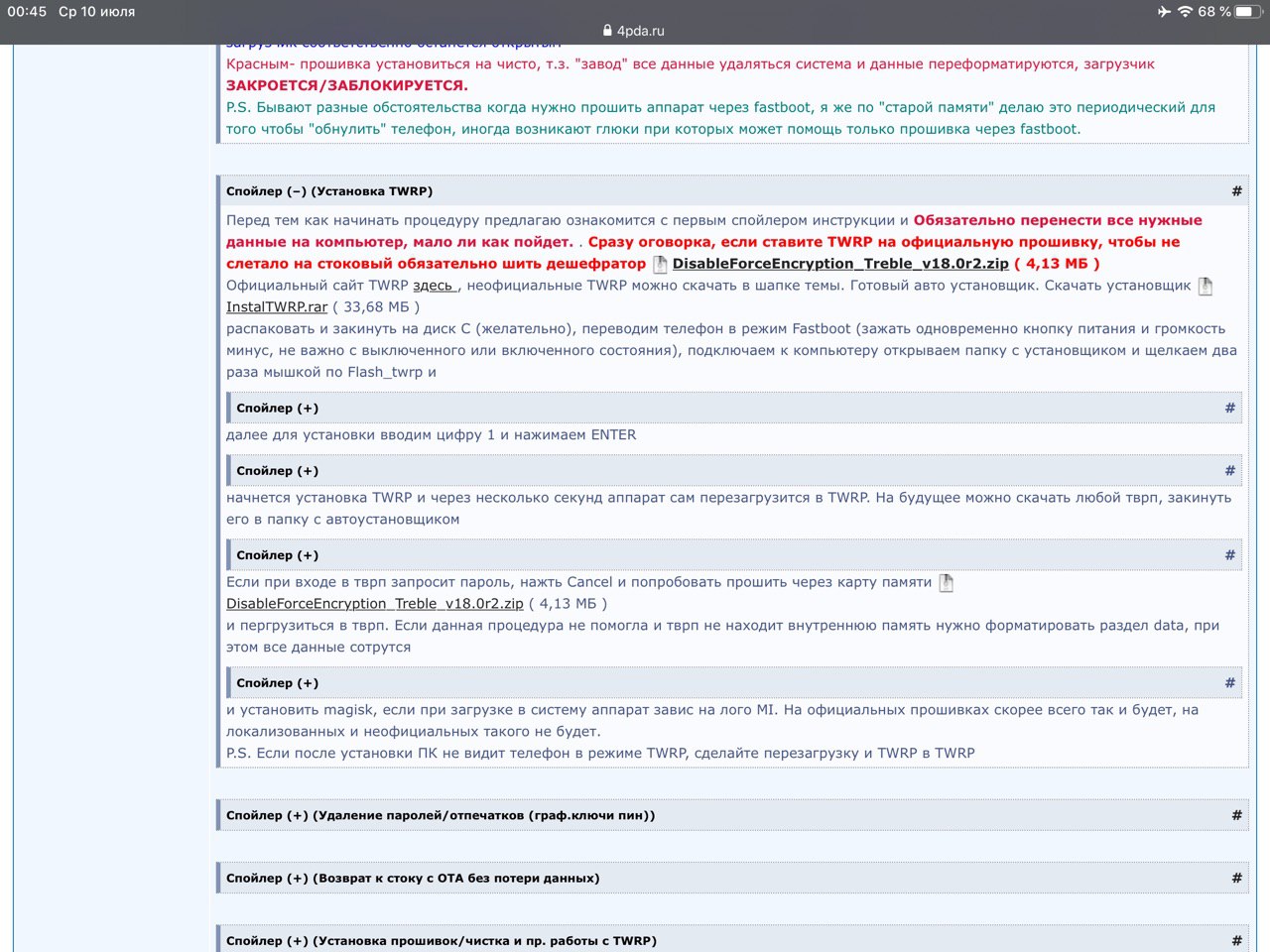Viewport: 1270px width, 952px height.
Task: Click file icon after карту памяти text
Action: (x=947, y=582)
